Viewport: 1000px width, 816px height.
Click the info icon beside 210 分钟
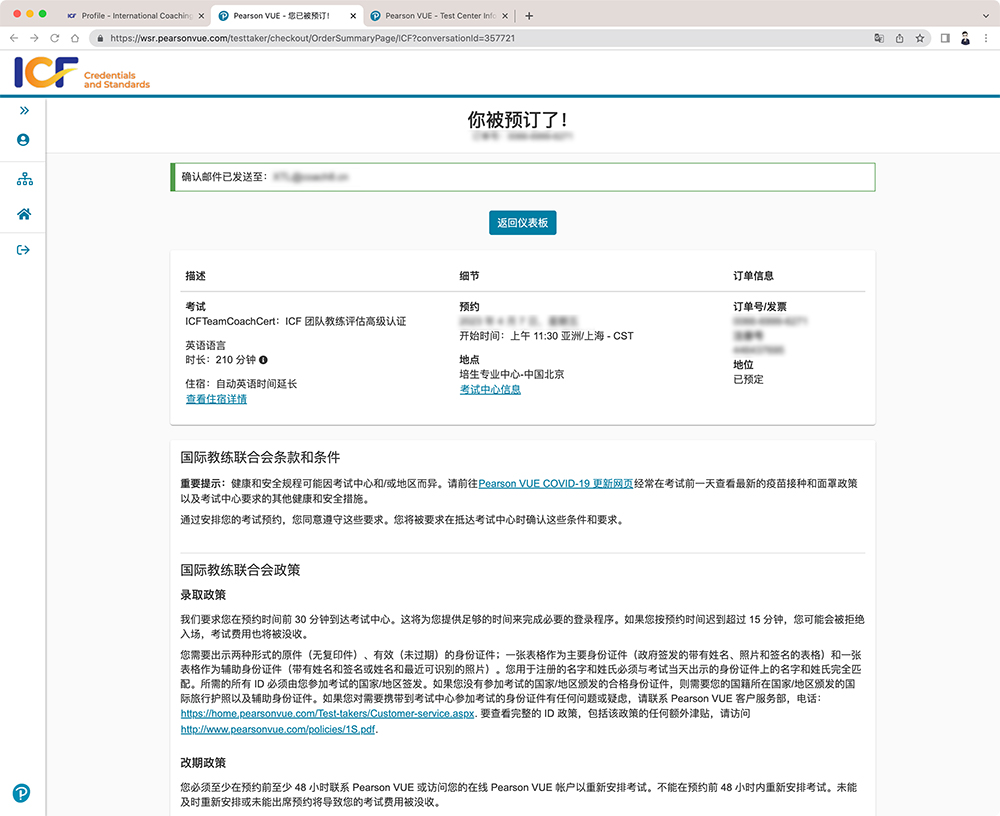pyautogui.click(x=264, y=359)
